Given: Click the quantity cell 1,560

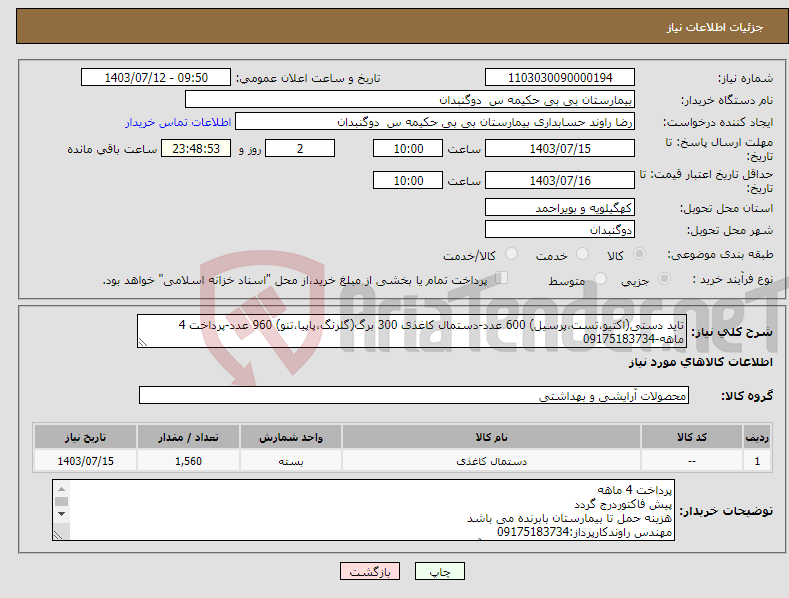Looking at the screenshot, I should coord(188,461).
